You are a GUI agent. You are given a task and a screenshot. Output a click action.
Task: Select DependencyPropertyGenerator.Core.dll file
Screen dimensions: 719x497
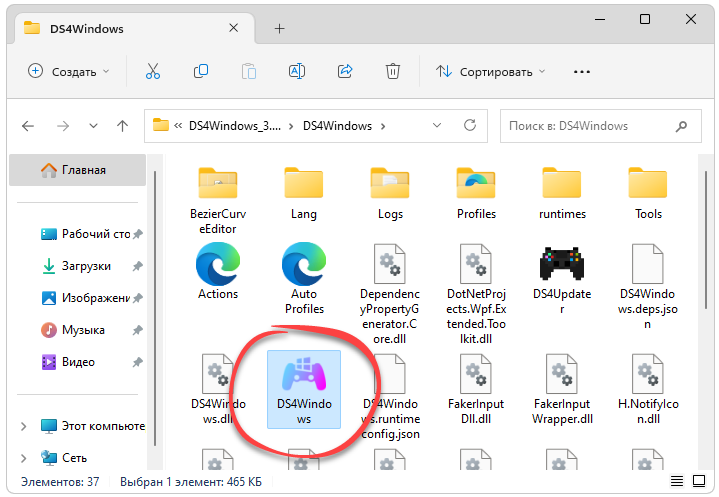pos(390,294)
